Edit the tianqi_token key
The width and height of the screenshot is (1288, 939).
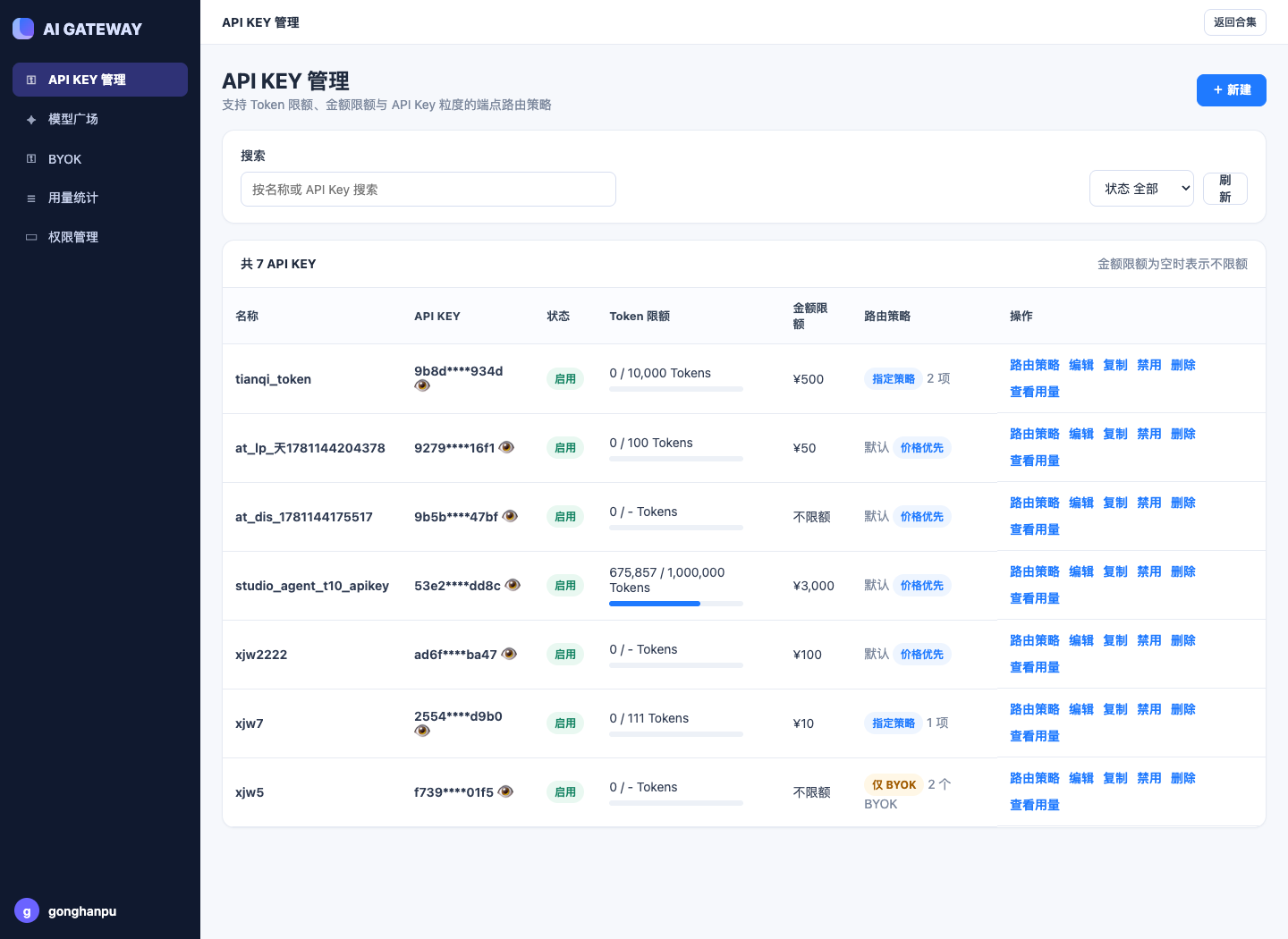[1081, 365]
